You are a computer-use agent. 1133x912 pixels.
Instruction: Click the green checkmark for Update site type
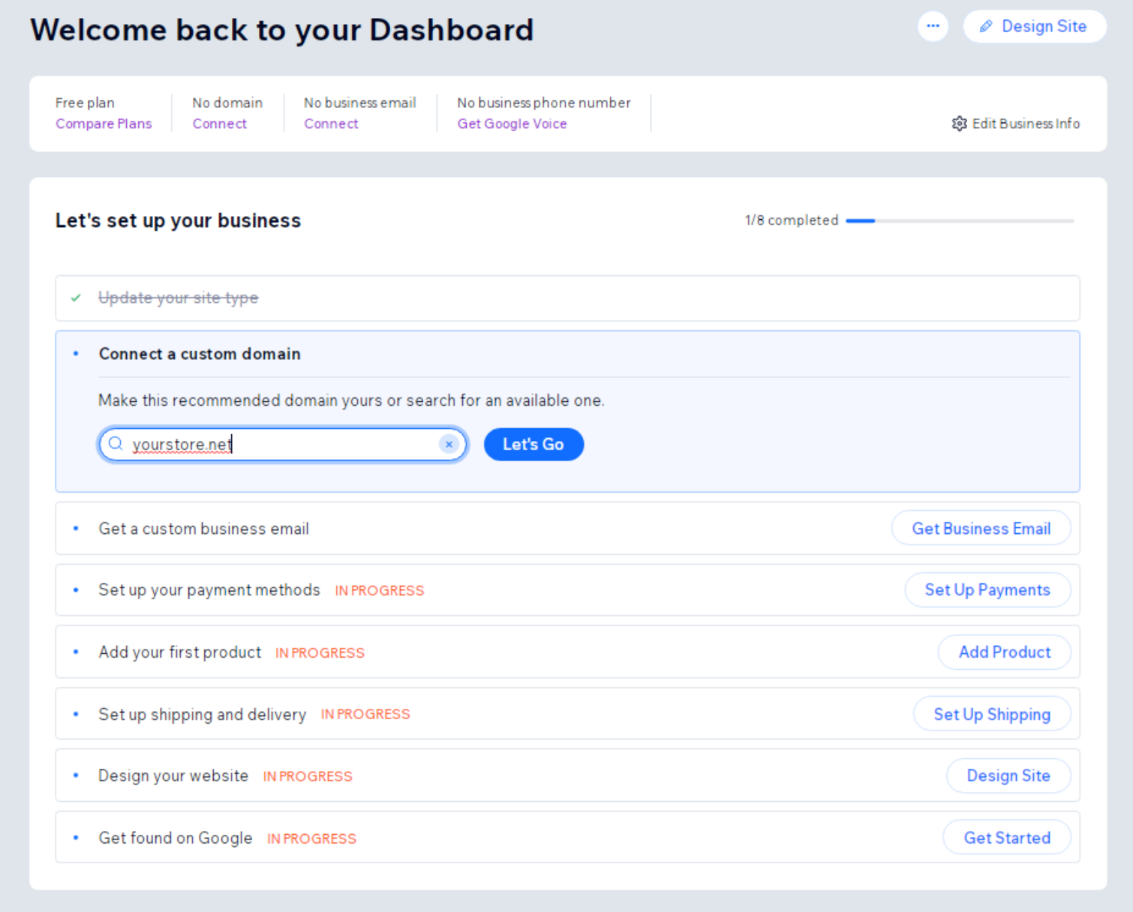pyautogui.click(x=76, y=298)
